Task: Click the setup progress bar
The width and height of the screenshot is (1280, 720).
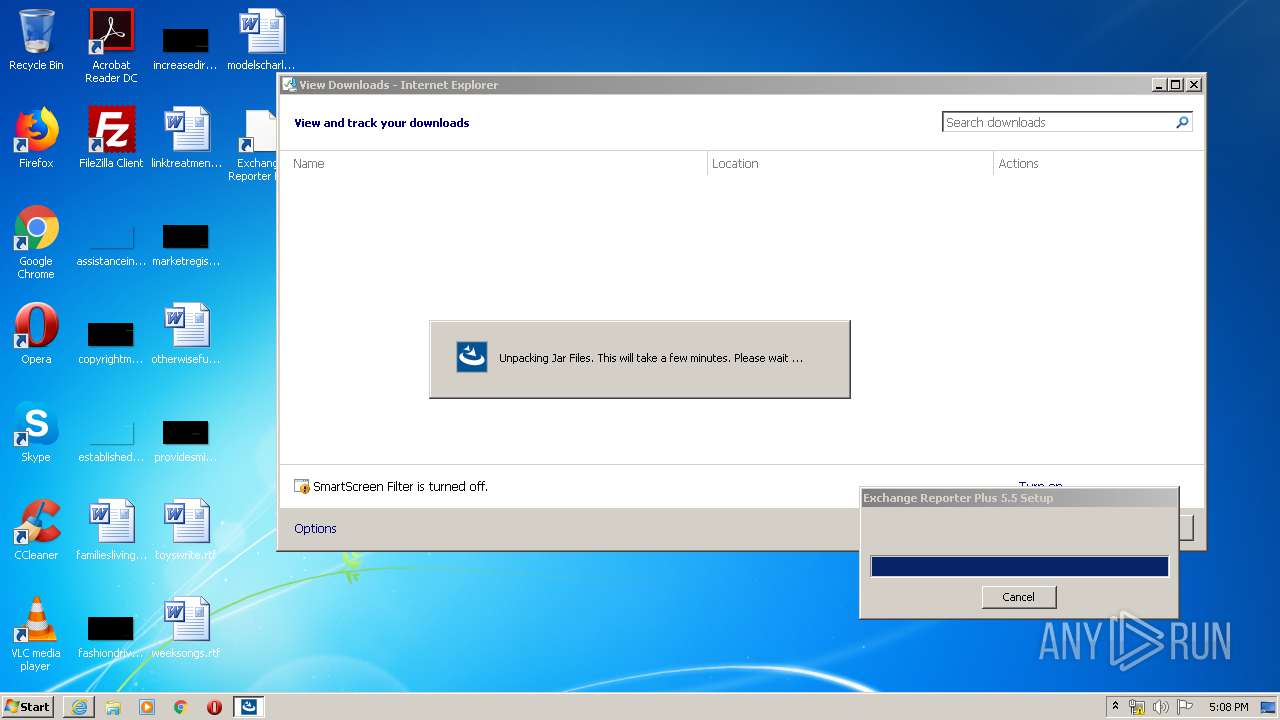Action: [x=1019, y=567]
